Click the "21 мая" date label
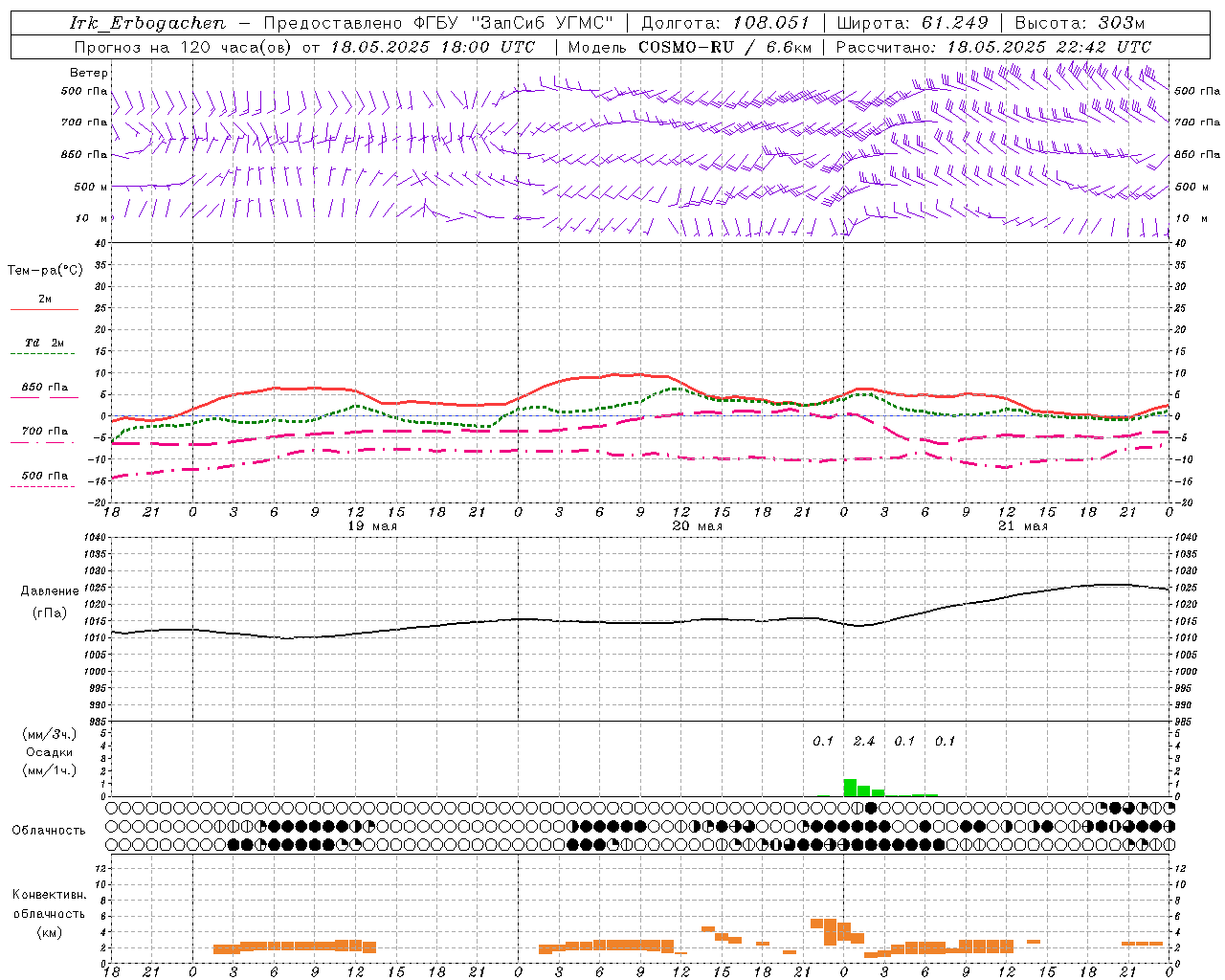 click(x=1022, y=526)
